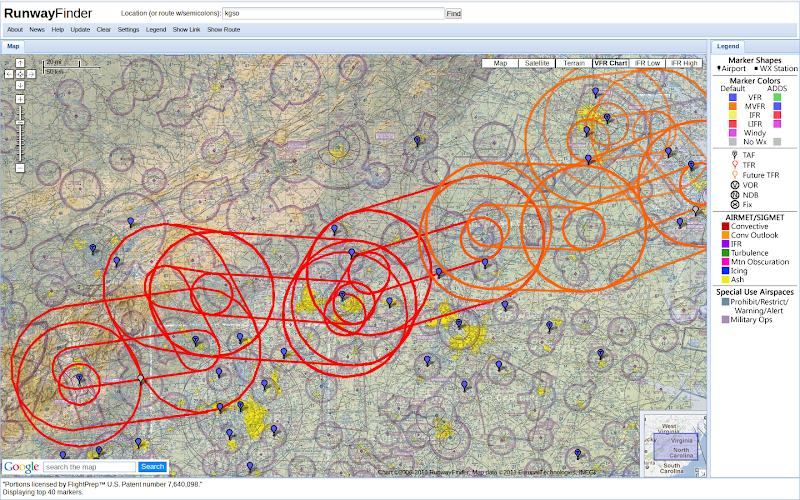
Task: Click the yellow Ash swatch
Action: pyautogui.click(x=726, y=280)
